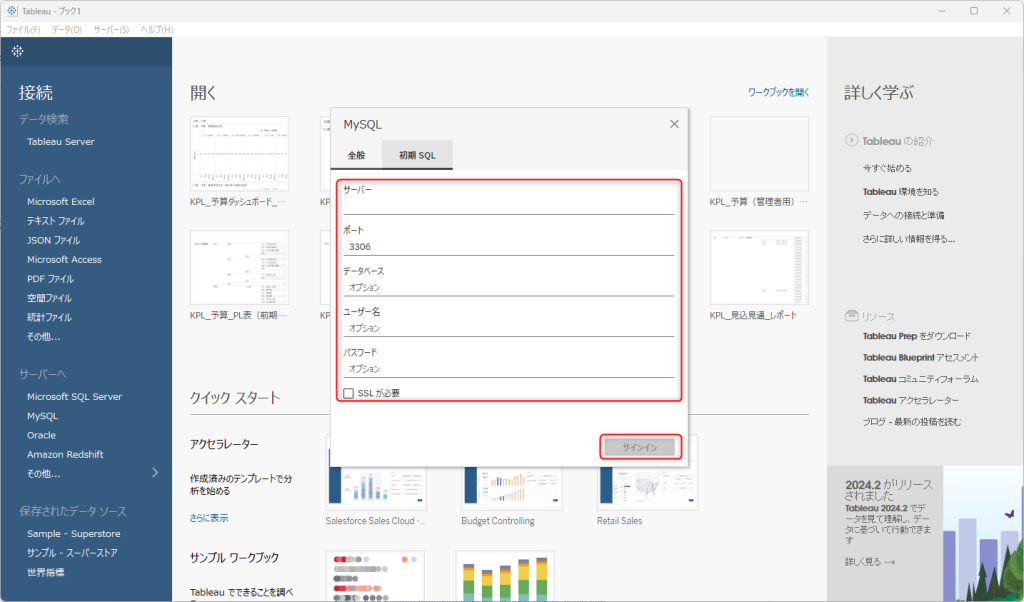This screenshot has width=1024, height=602.
Task: Select テキスト ファイル connector
Action: [56, 221]
